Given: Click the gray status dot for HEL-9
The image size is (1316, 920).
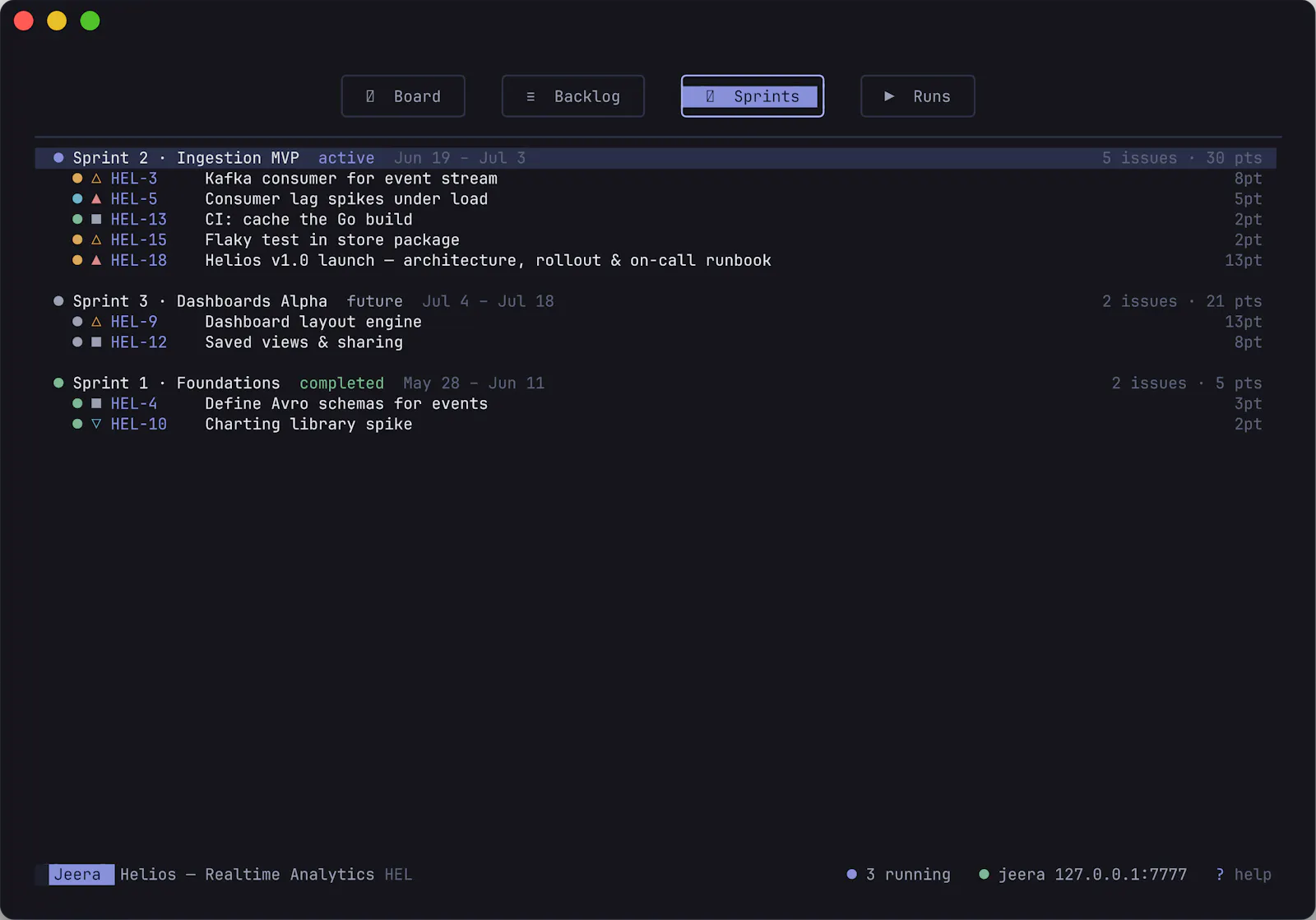Looking at the screenshot, I should coord(77,322).
